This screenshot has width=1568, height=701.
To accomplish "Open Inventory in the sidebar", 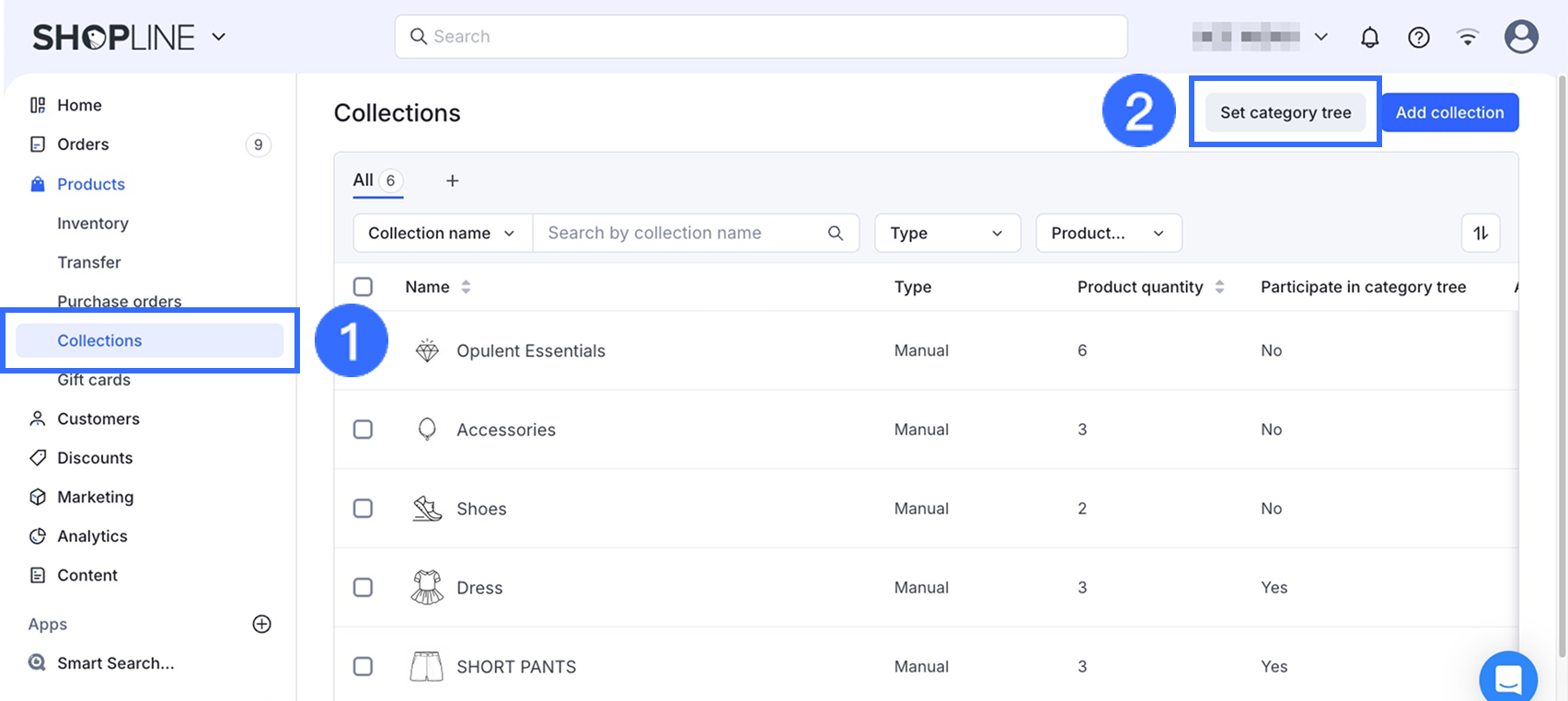I will tap(93, 224).
